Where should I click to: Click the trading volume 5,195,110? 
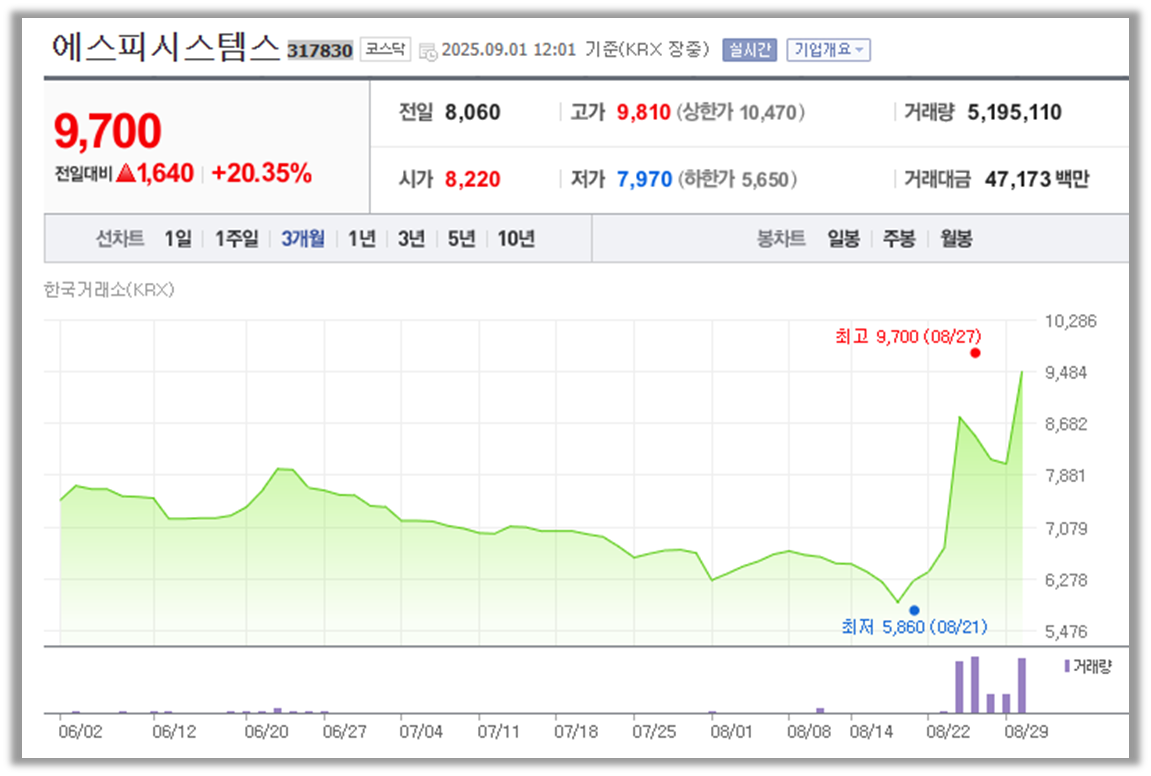tap(1014, 112)
